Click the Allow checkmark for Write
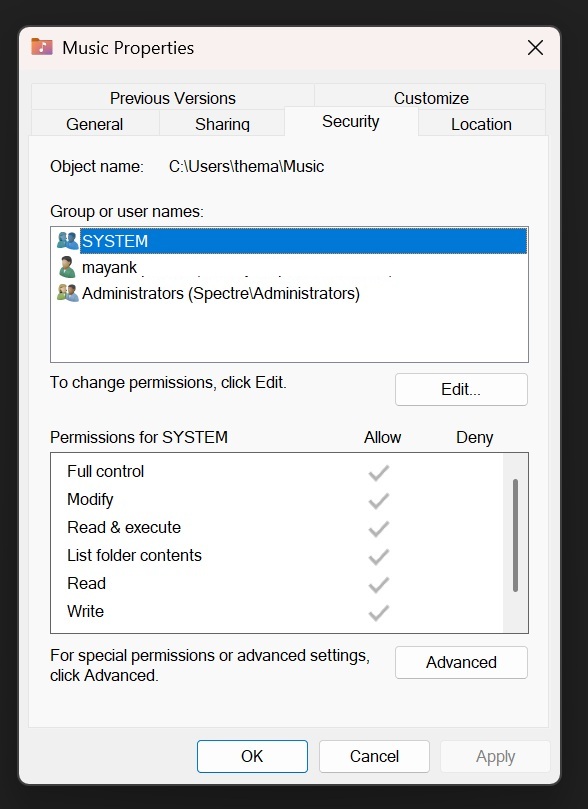Screen dimensions: 588x809 pyautogui.click(x=378, y=611)
